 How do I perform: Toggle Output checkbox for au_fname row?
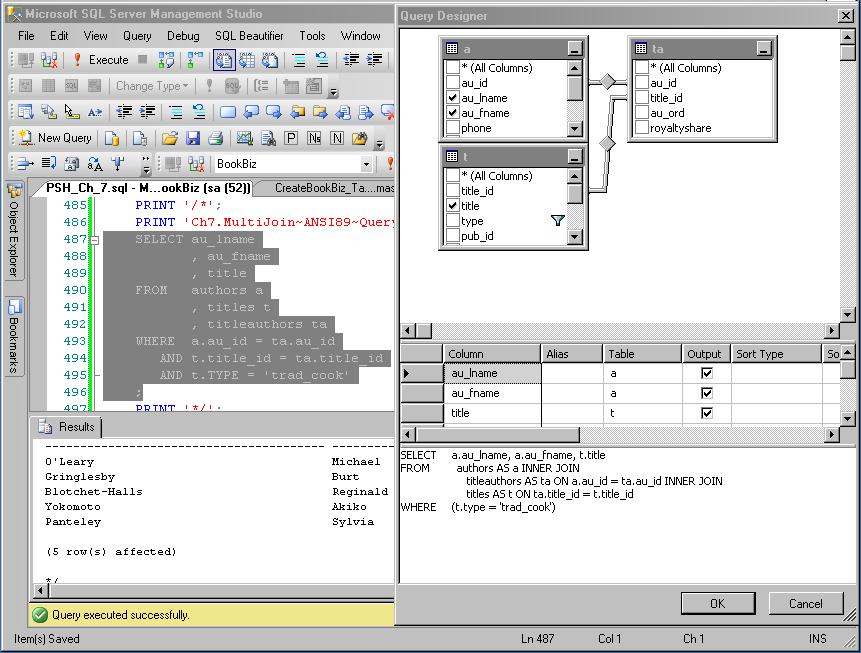pos(707,393)
